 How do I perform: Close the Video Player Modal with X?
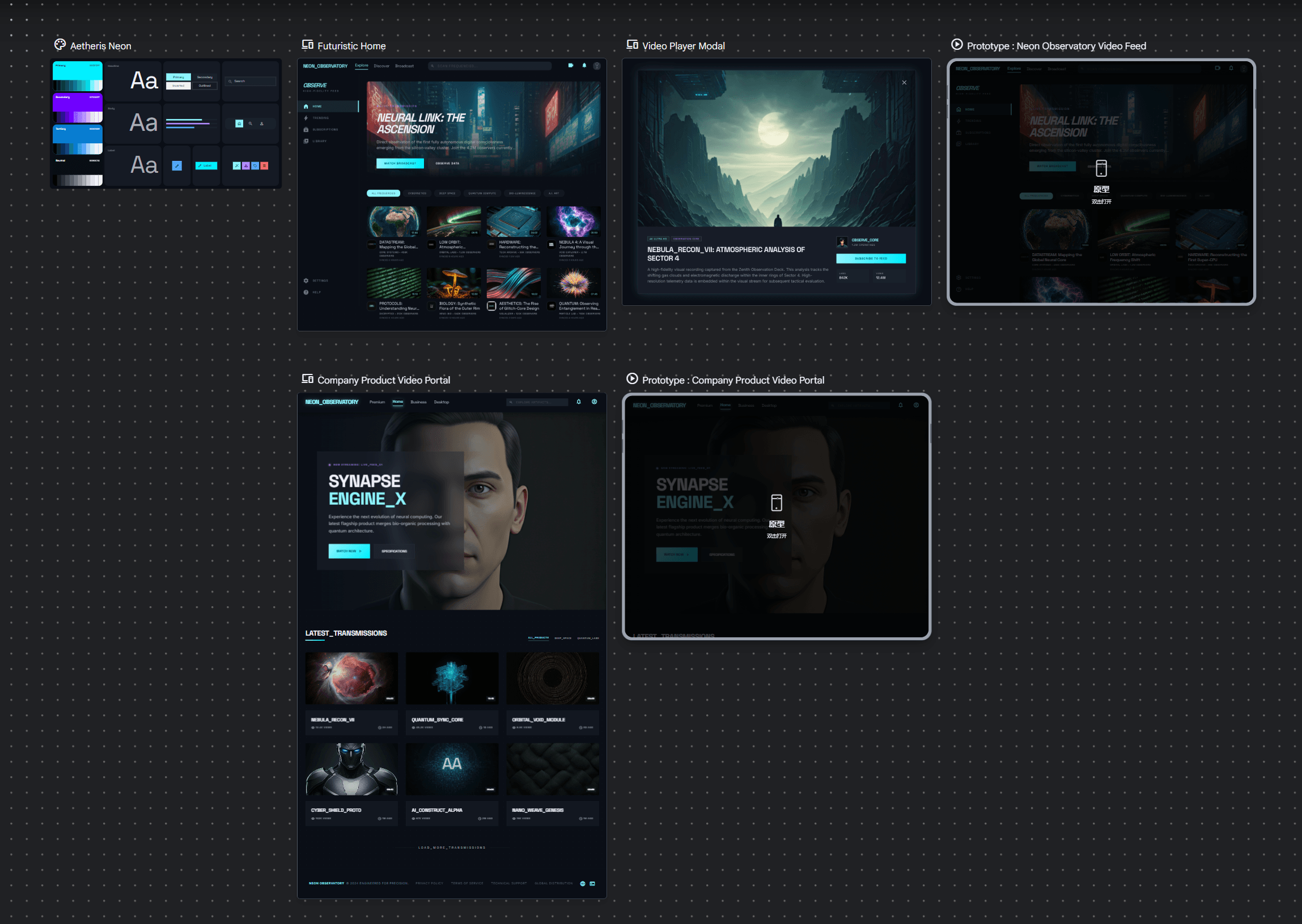tap(904, 83)
